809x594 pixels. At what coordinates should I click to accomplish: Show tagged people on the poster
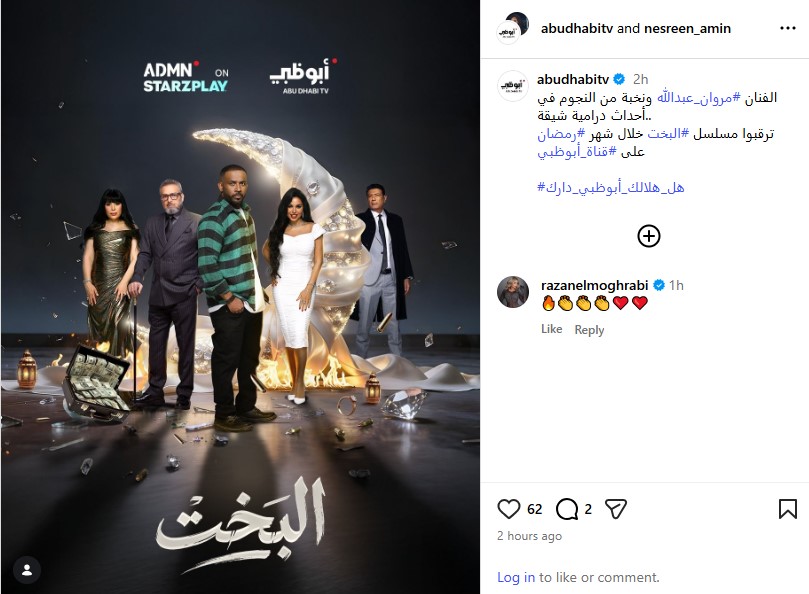click(27, 570)
